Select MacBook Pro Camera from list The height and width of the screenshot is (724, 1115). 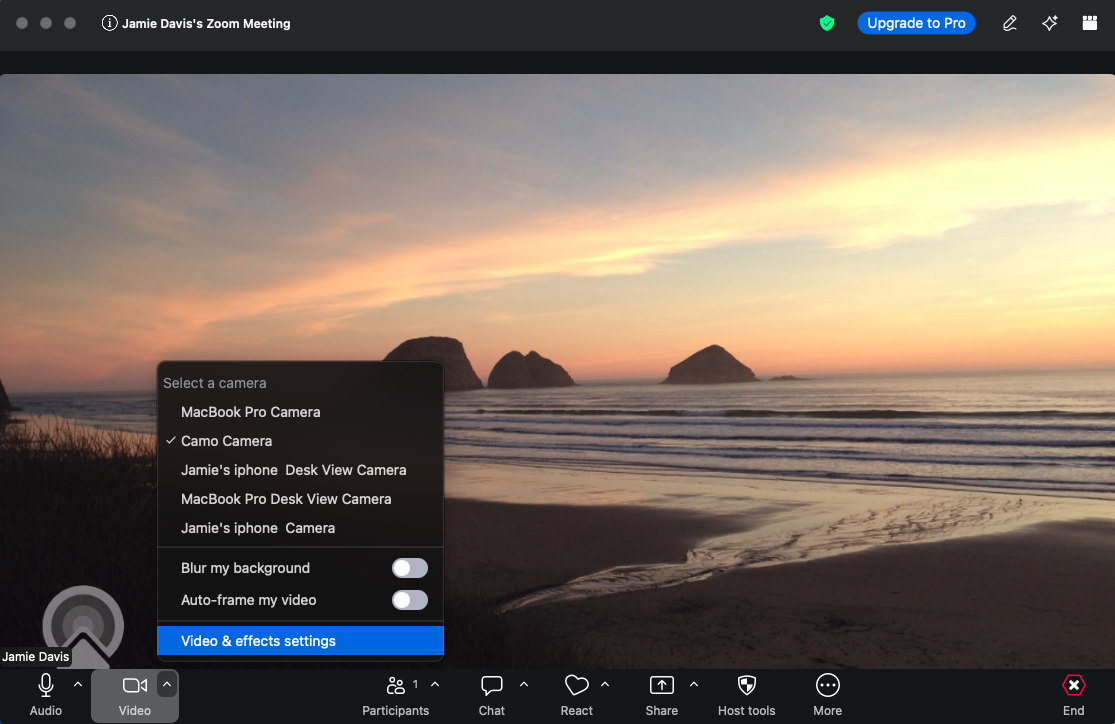(x=250, y=412)
